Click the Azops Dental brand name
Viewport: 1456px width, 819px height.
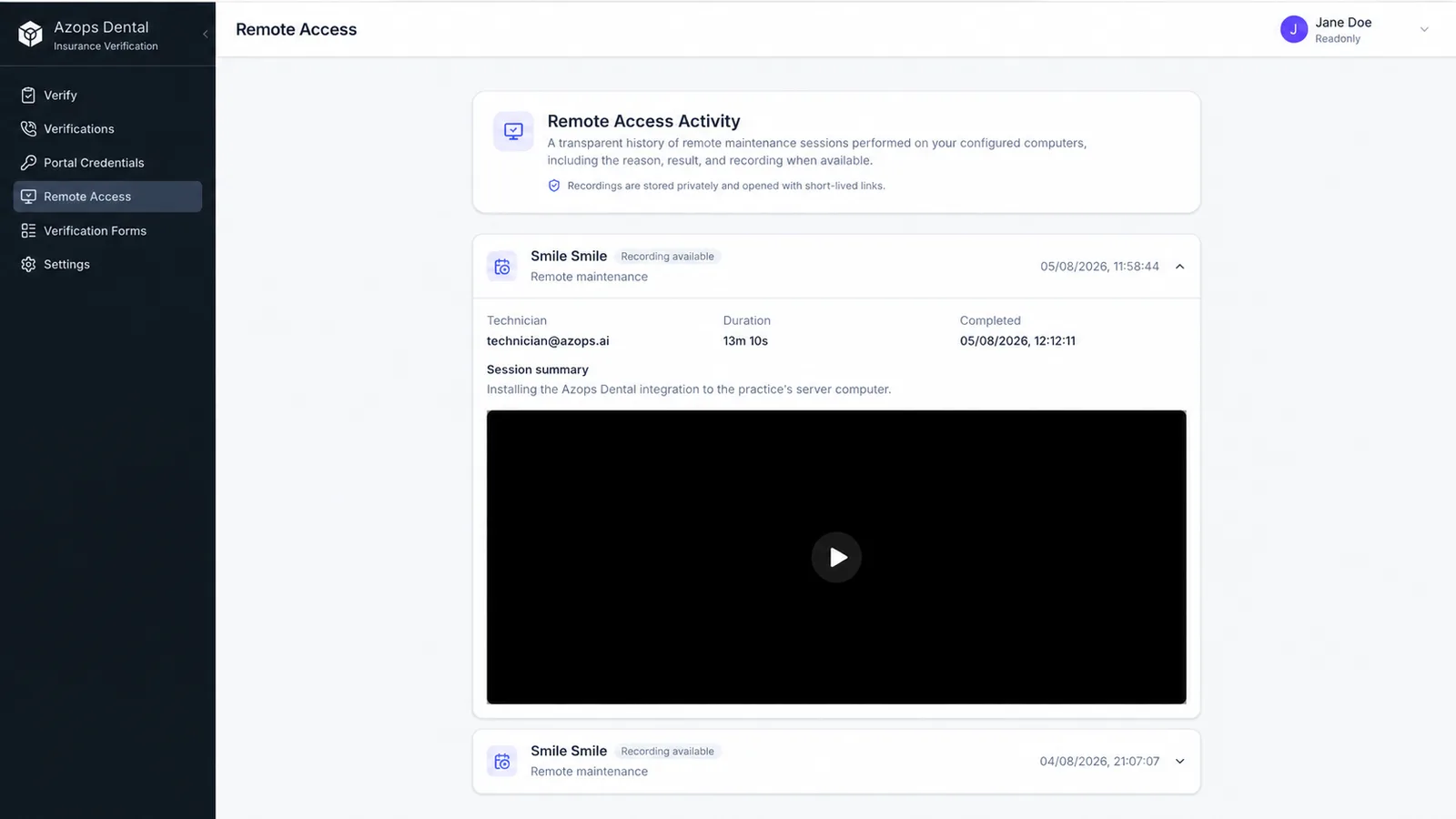point(101,27)
